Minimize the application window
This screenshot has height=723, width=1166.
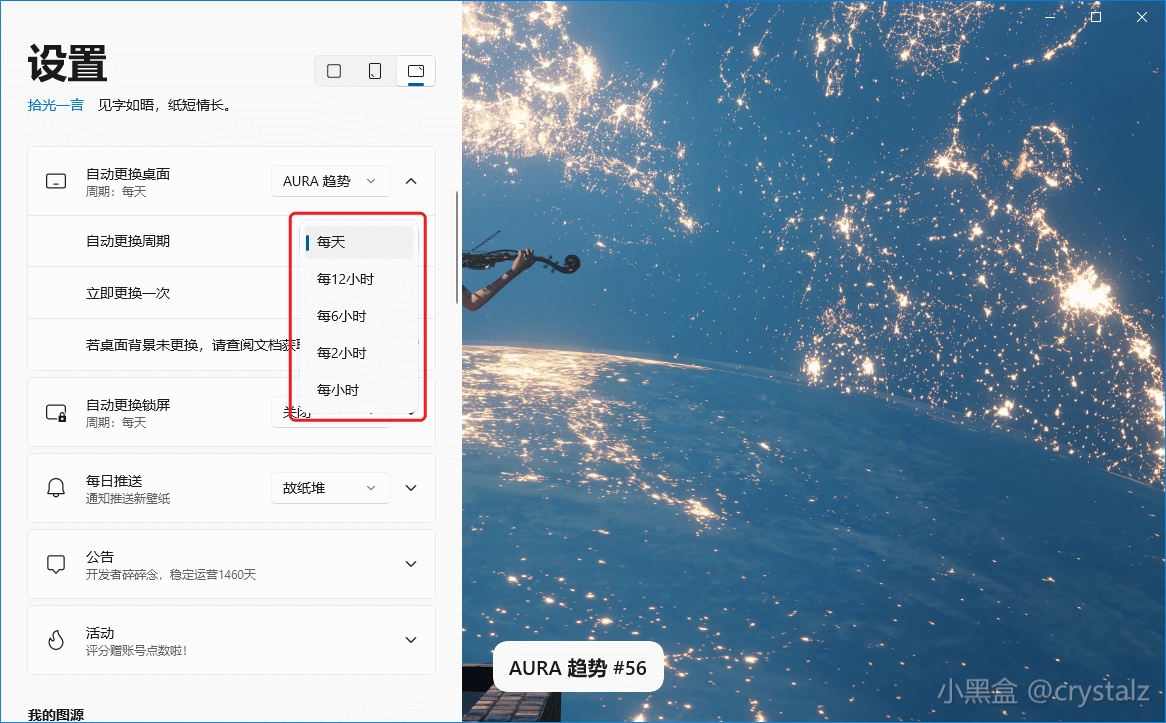(1050, 17)
